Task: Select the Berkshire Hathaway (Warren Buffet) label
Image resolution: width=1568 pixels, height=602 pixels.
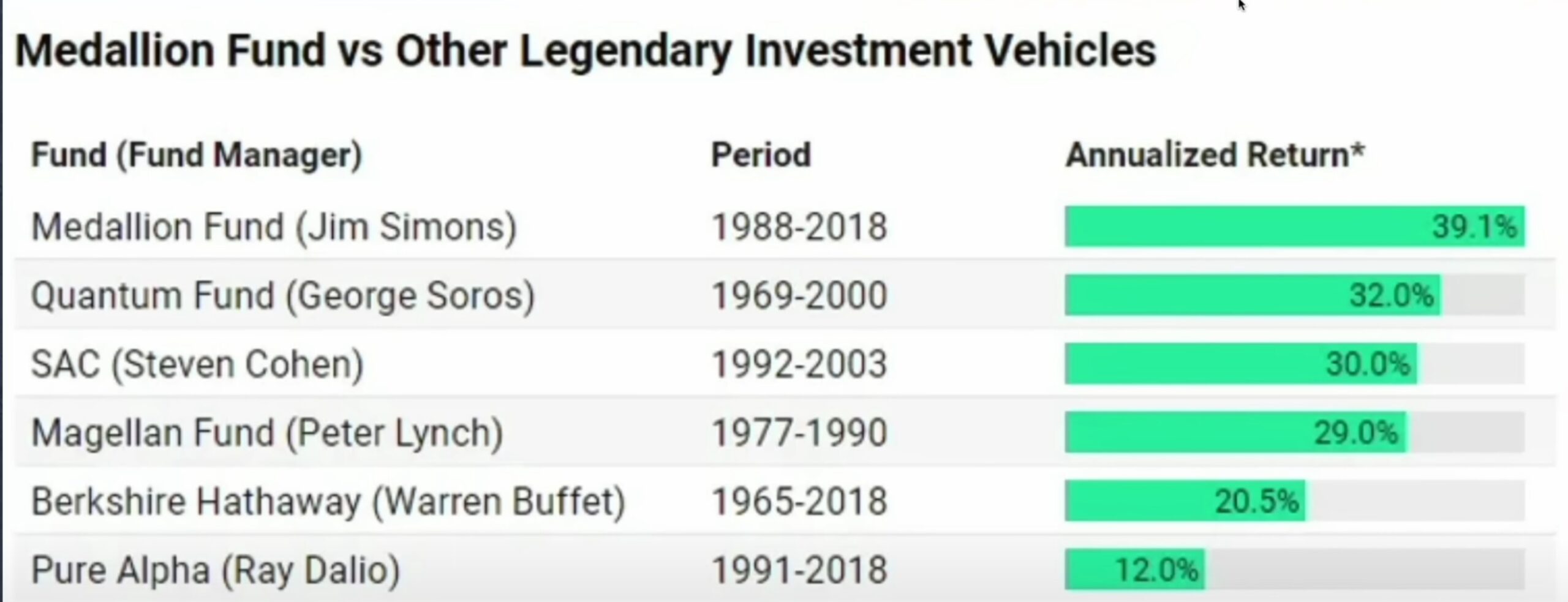Action: click(x=328, y=502)
